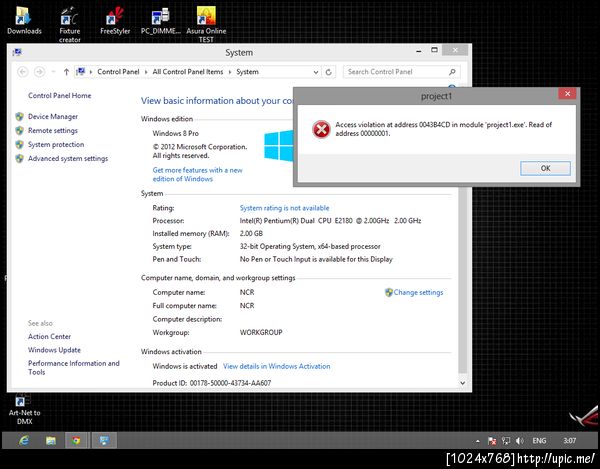Refresh the System window
Viewport: 600px width, 469px height.
tap(329, 72)
